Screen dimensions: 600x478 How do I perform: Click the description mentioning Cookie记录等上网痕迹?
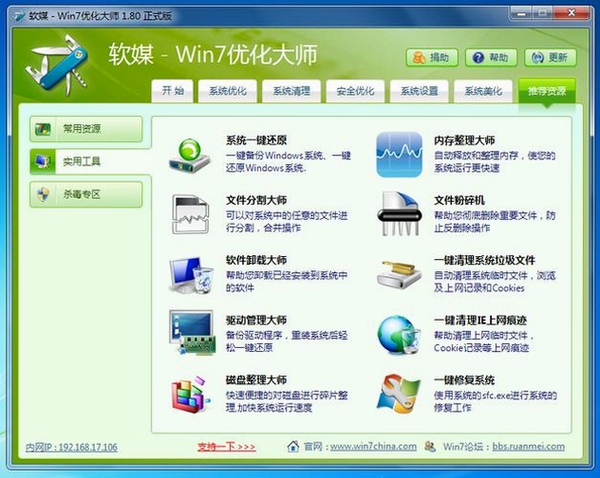coord(484,341)
